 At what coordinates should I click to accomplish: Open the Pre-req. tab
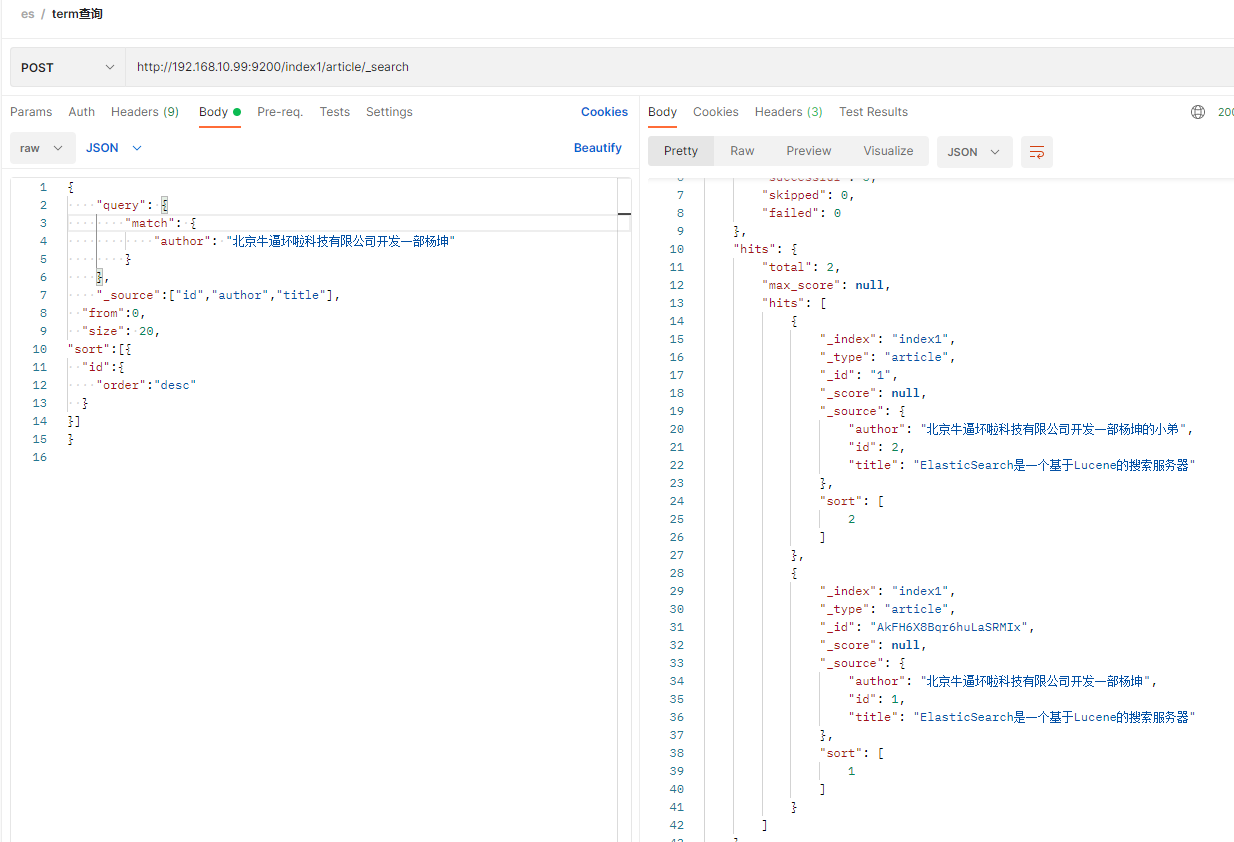[x=280, y=112]
